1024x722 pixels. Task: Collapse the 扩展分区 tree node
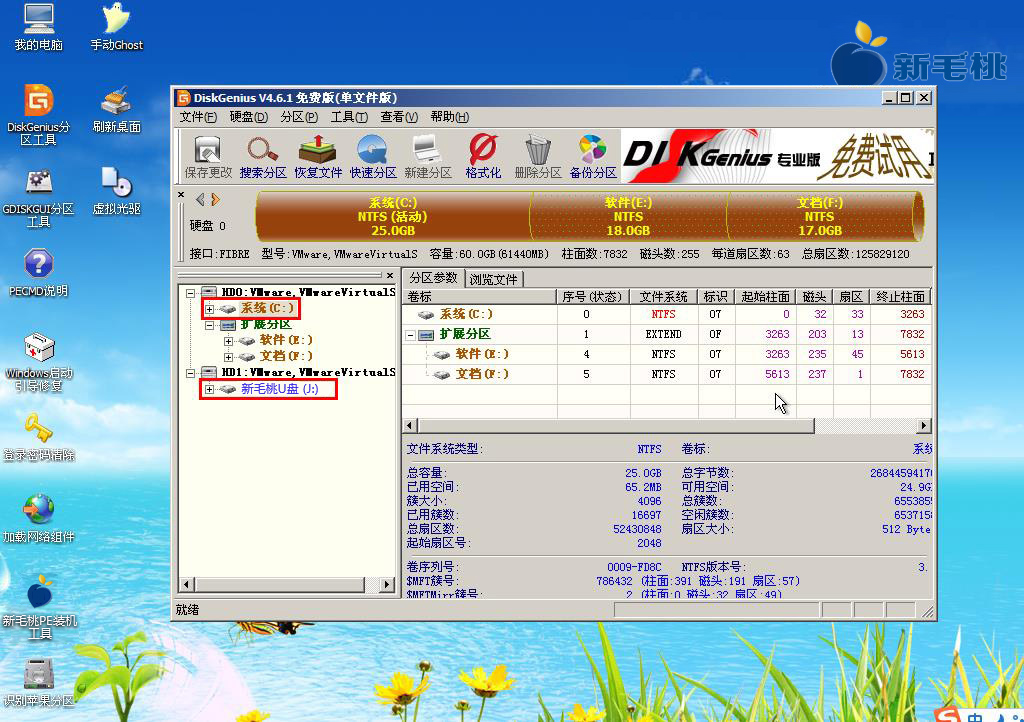click(x=210, y=324)
